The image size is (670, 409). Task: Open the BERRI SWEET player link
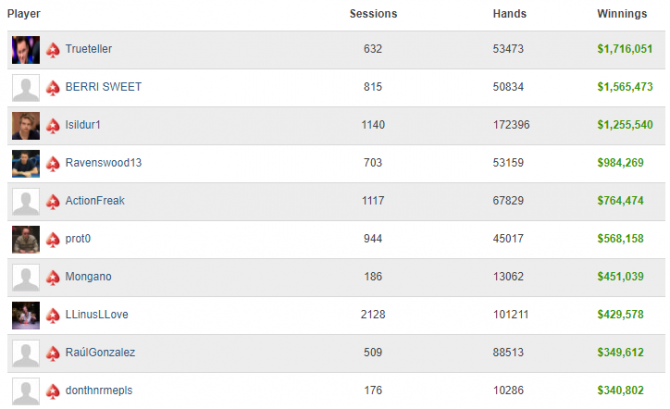point(103,87)
